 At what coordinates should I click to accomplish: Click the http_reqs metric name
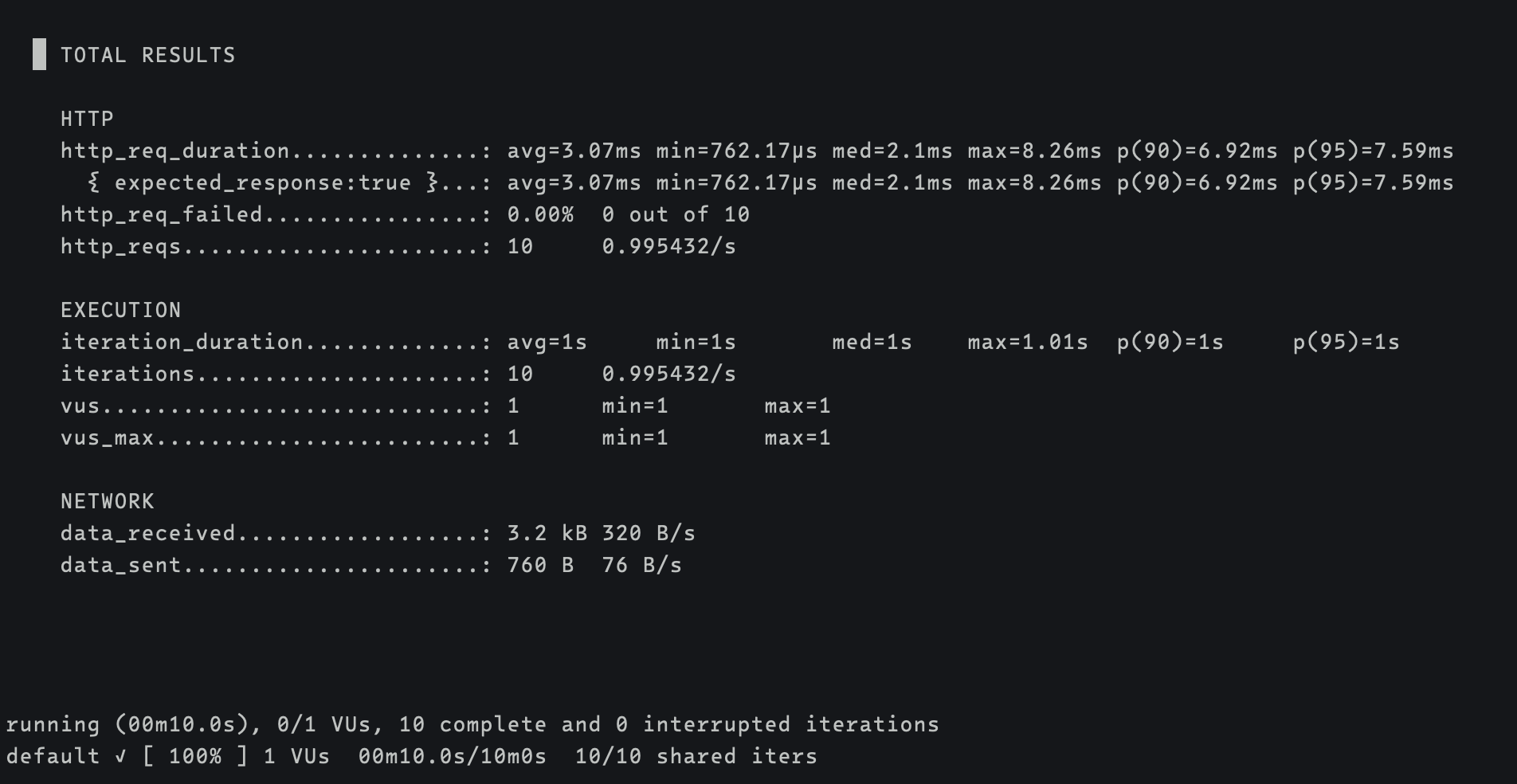click(x=120, y=246)
